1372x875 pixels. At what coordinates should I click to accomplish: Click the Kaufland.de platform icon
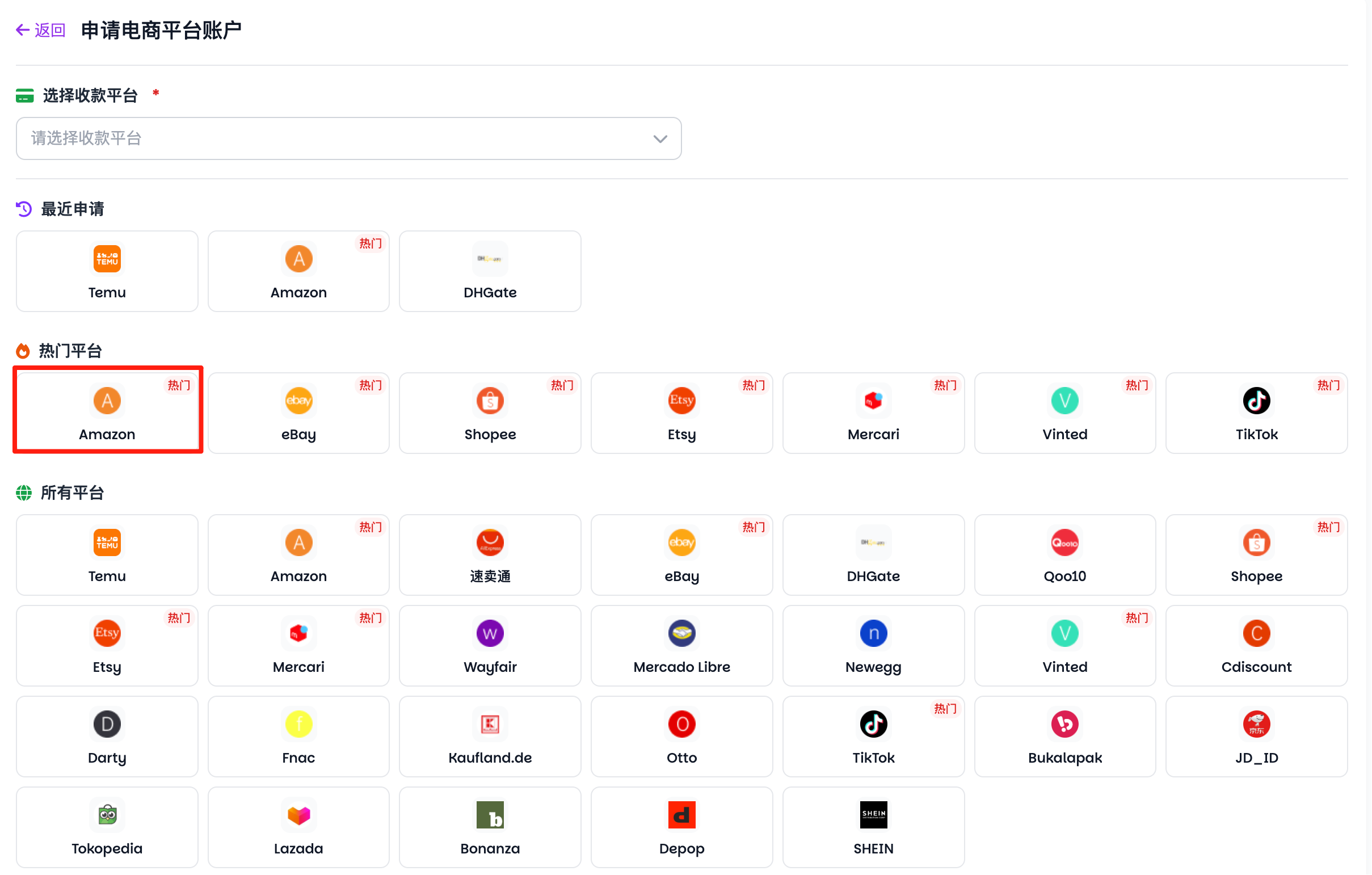tap(490, 724)
